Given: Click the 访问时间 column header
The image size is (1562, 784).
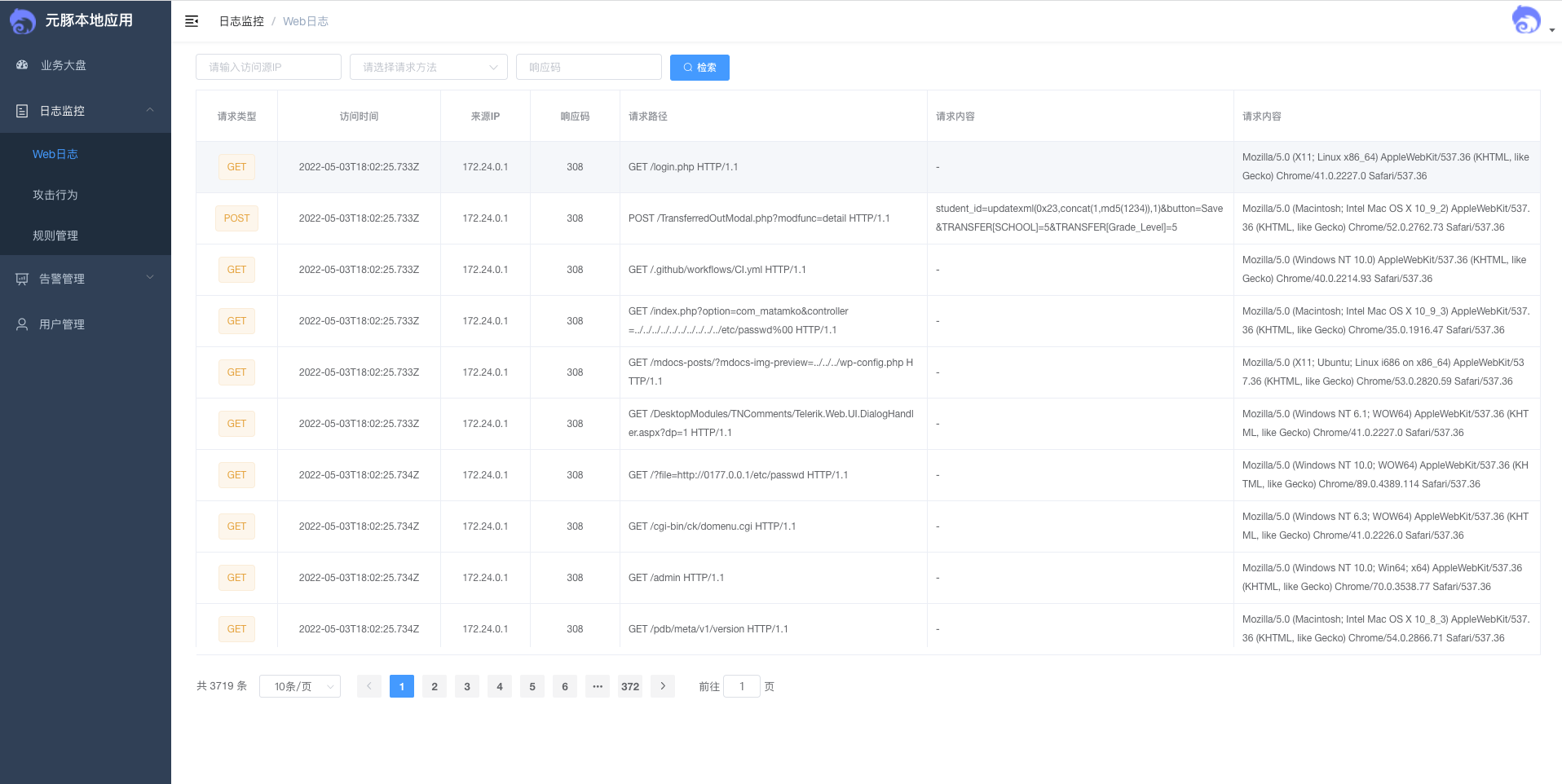Looking at the screenshot, I should click(x=359, y=117).
